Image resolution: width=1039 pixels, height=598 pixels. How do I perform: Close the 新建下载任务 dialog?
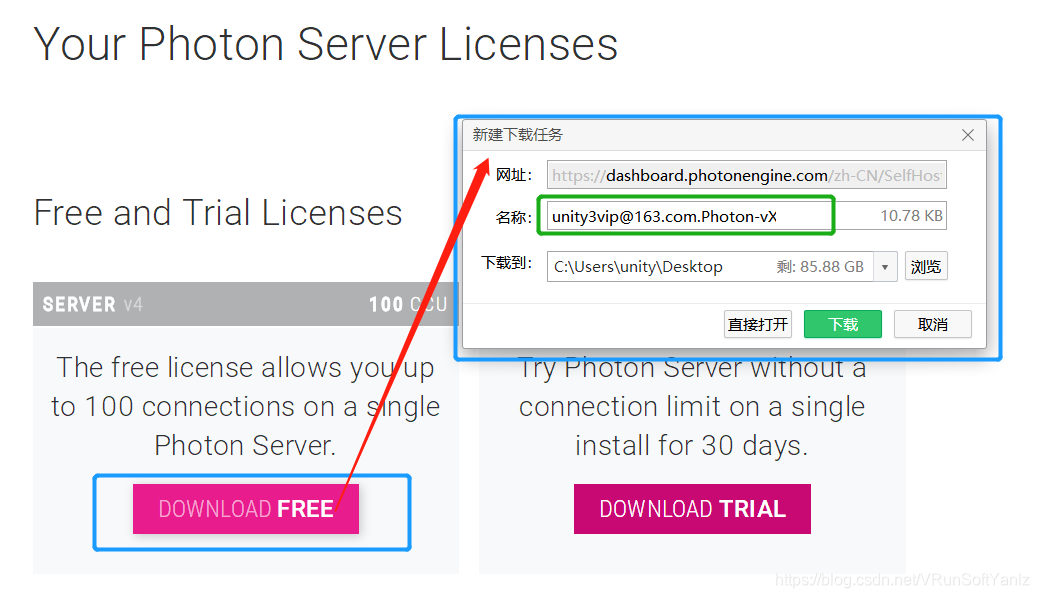pyautogui.click(x=967, y=135)
